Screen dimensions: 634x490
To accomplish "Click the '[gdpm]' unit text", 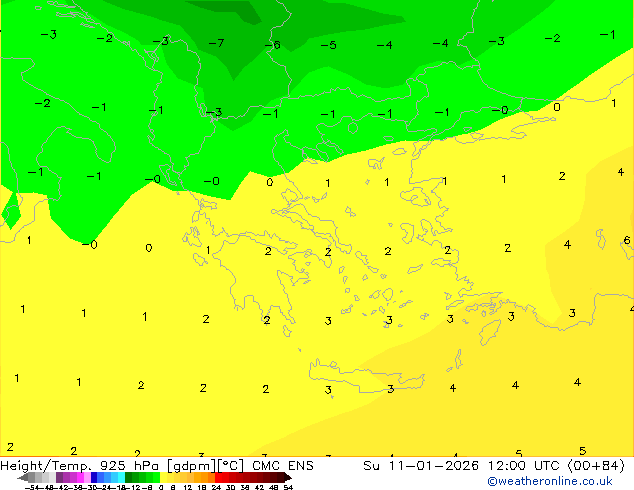I will coord(192,466).
